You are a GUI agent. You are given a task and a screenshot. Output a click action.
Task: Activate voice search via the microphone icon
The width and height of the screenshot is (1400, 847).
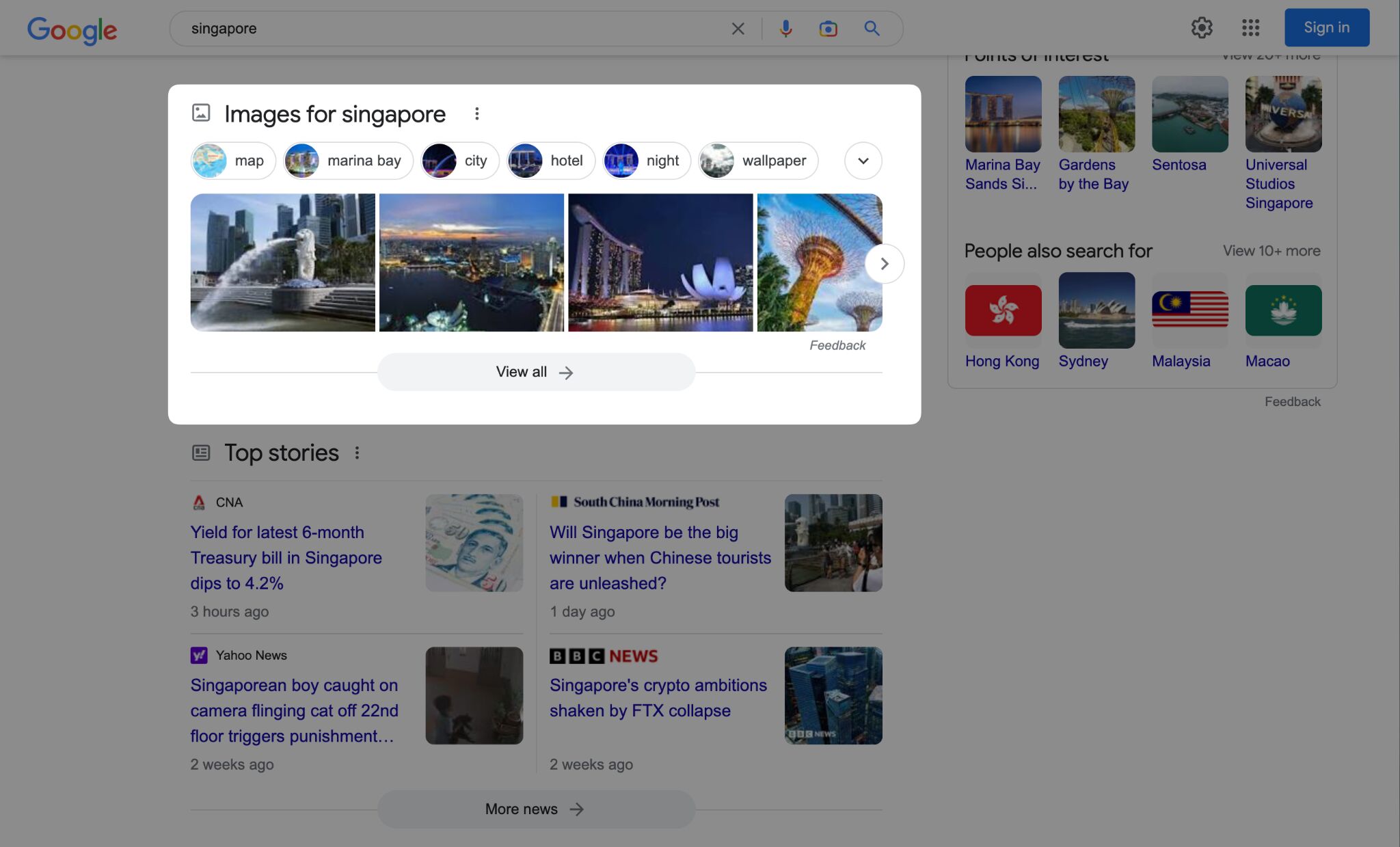(x=785, y=28)
